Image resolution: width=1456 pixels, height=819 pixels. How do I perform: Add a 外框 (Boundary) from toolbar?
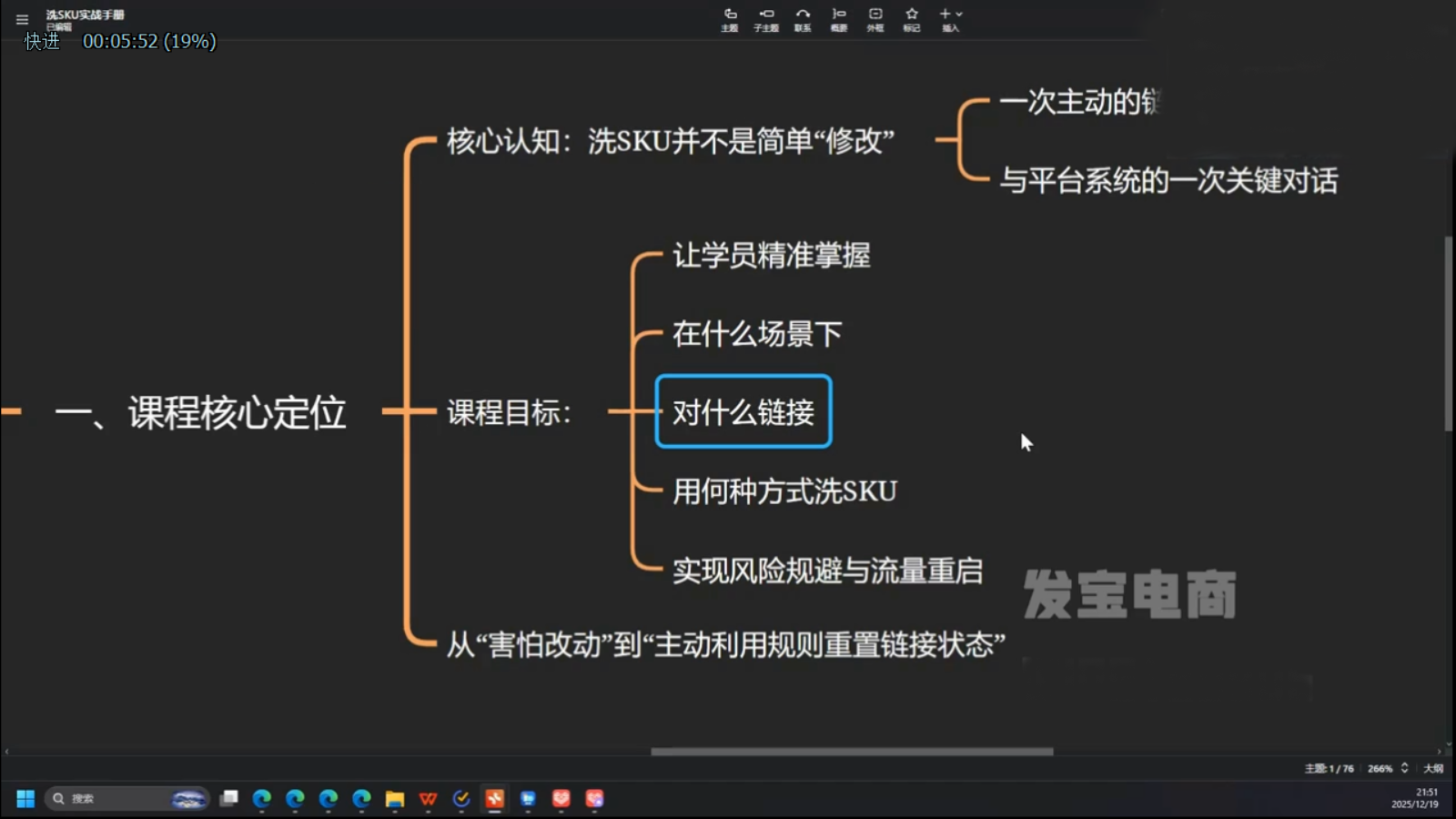(x=875, y=19)
